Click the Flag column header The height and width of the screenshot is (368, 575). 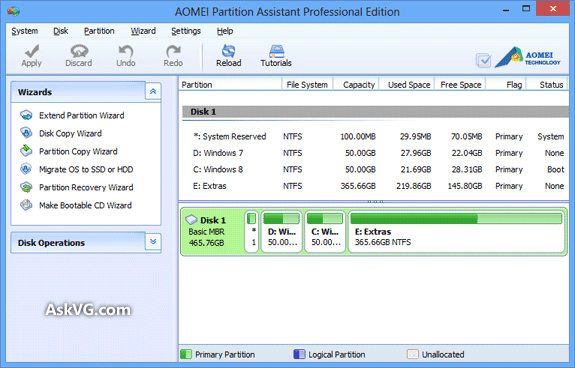[x=506, y=85]
